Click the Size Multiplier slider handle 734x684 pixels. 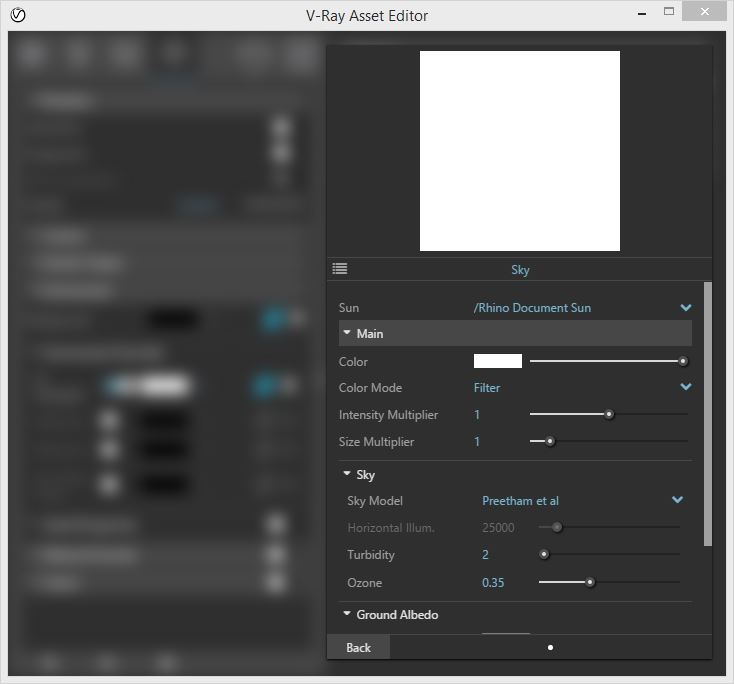[x=550, y=441]
